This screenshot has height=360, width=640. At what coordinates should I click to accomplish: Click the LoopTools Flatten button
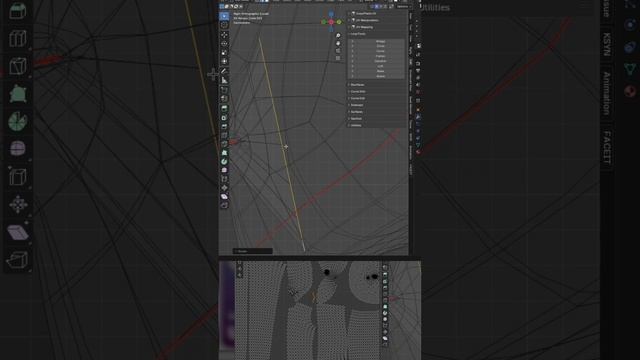pyautogui.click(x=380, y=56)
